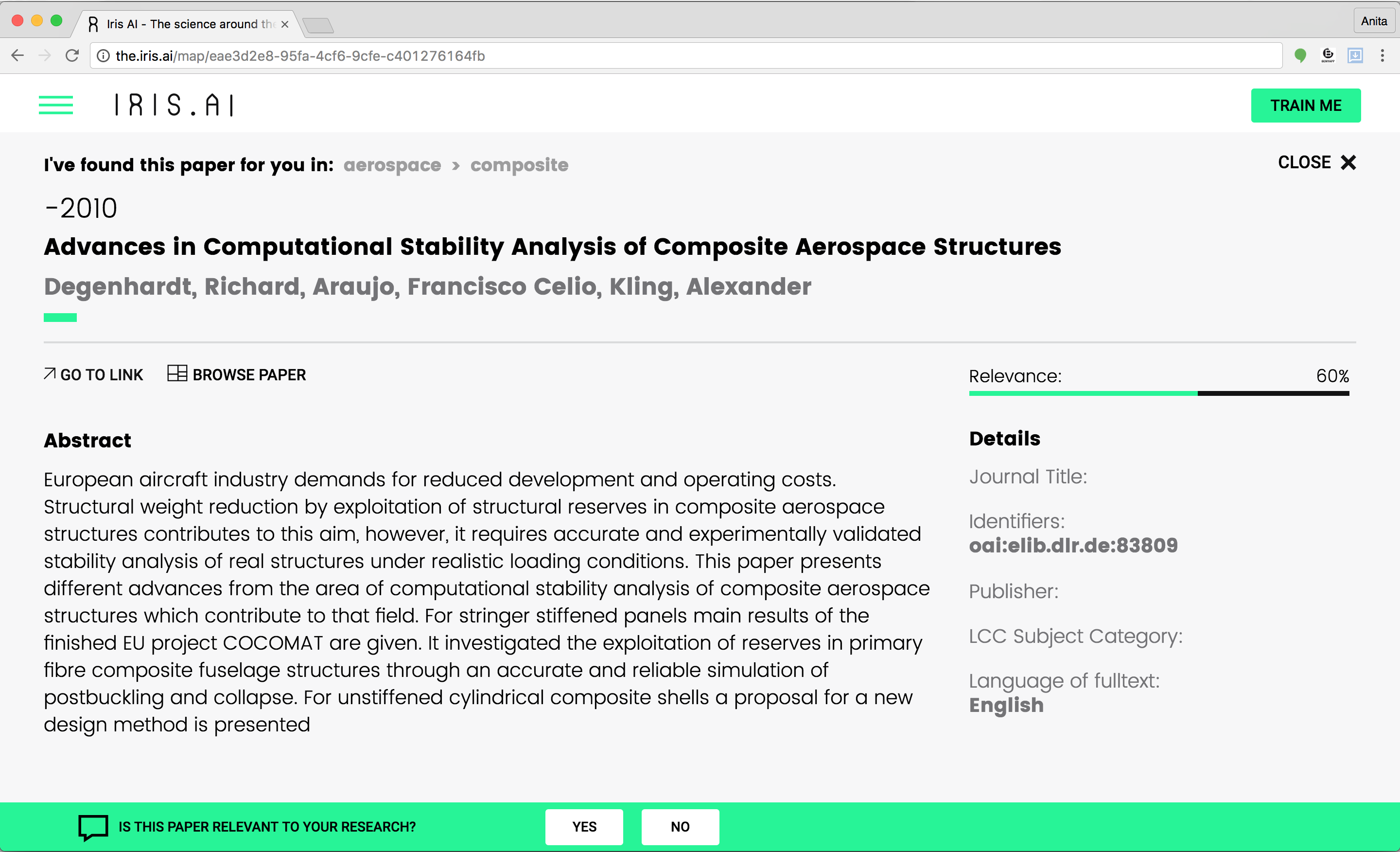The width and height of the screenshot is (1400, 852).
Task: Answer YES to paper relevance
Action: pyautogui.click(x=584, y=827)
